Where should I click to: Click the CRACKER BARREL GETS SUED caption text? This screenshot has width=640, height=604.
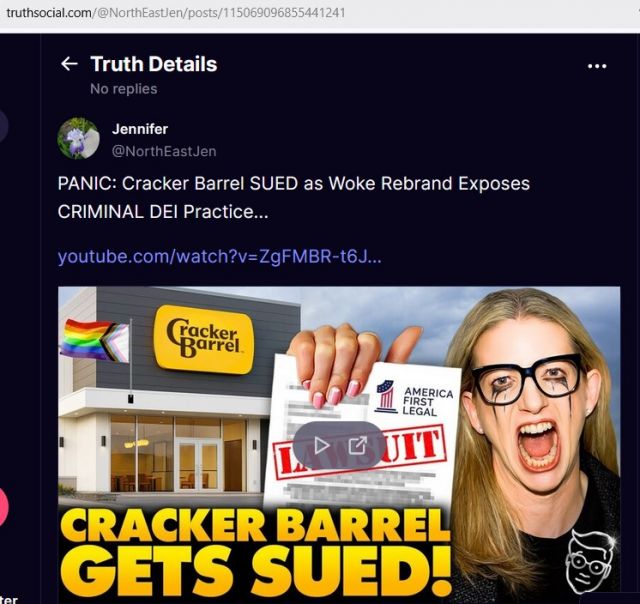(256, 553)
